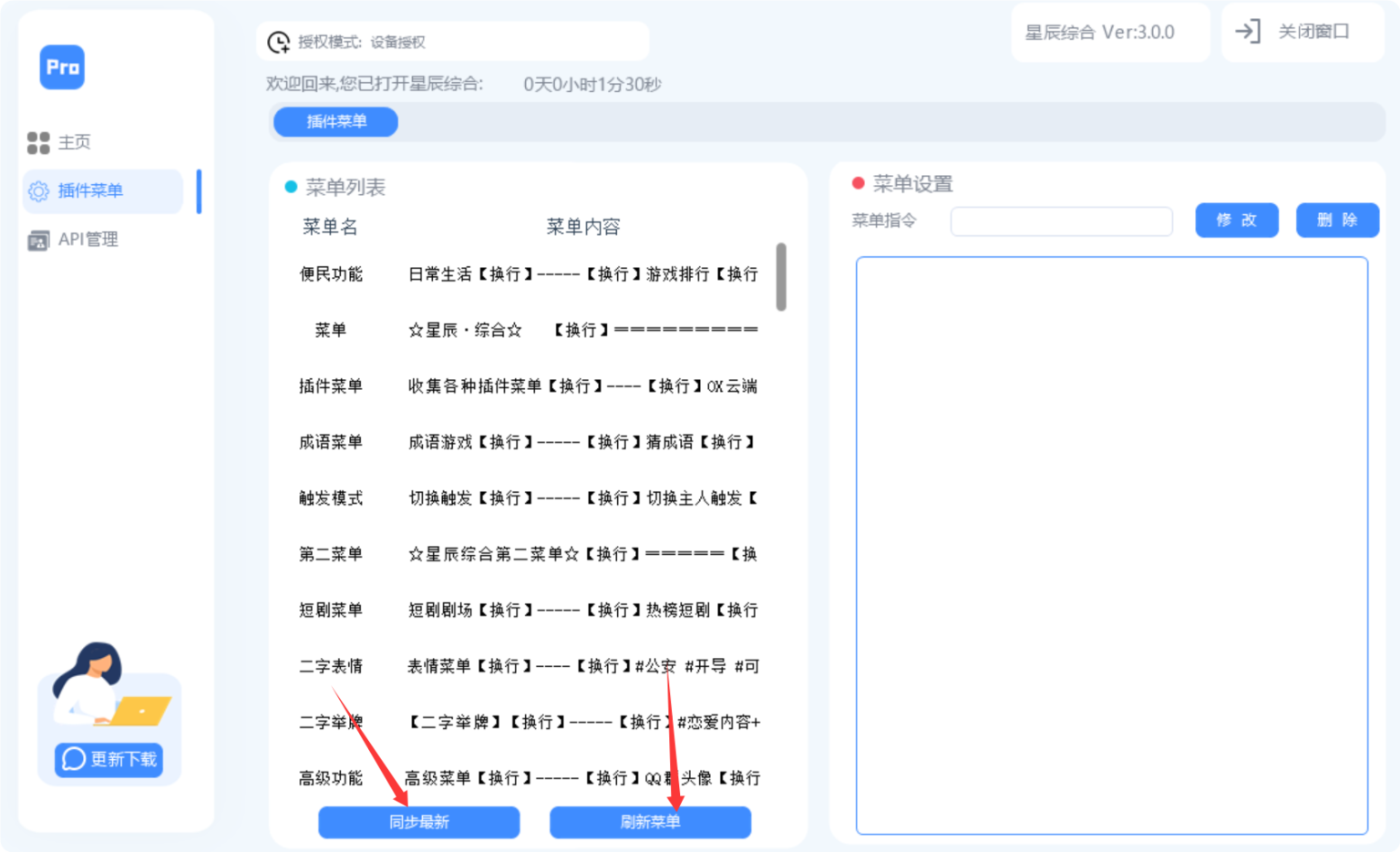Select the 成语菜单 menu row
This screenshot has width=1400, height=852.
tap(529, 442)
